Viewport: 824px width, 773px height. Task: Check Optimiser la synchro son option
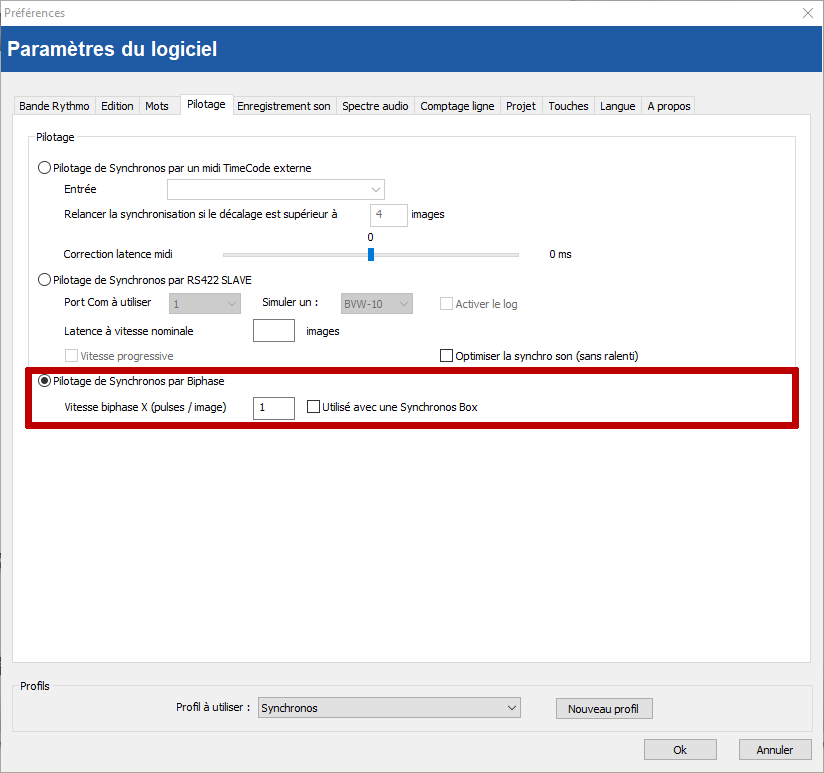pyautogui.click(x=447, y=355)
